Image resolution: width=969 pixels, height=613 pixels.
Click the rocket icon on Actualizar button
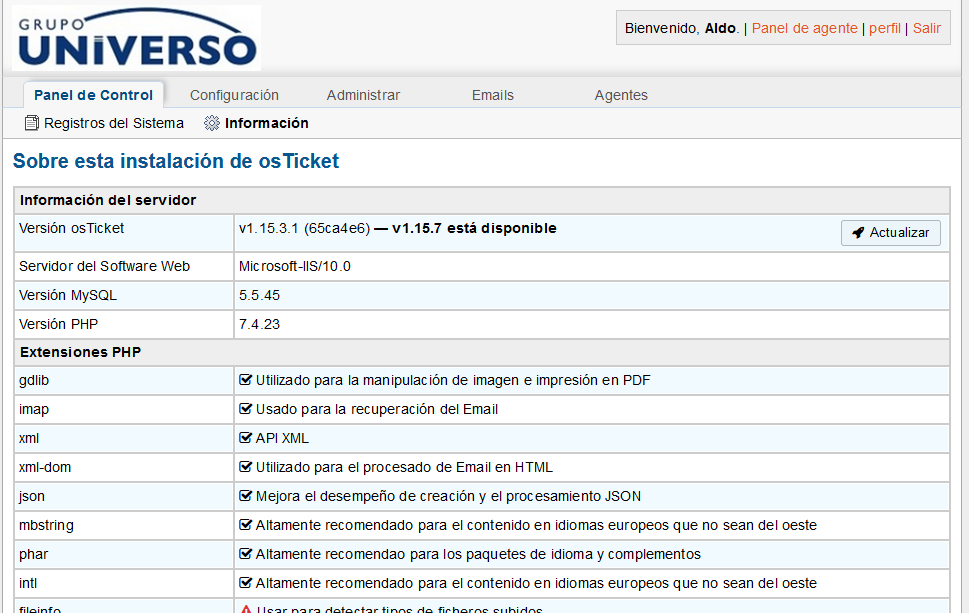tap(858, 233)
